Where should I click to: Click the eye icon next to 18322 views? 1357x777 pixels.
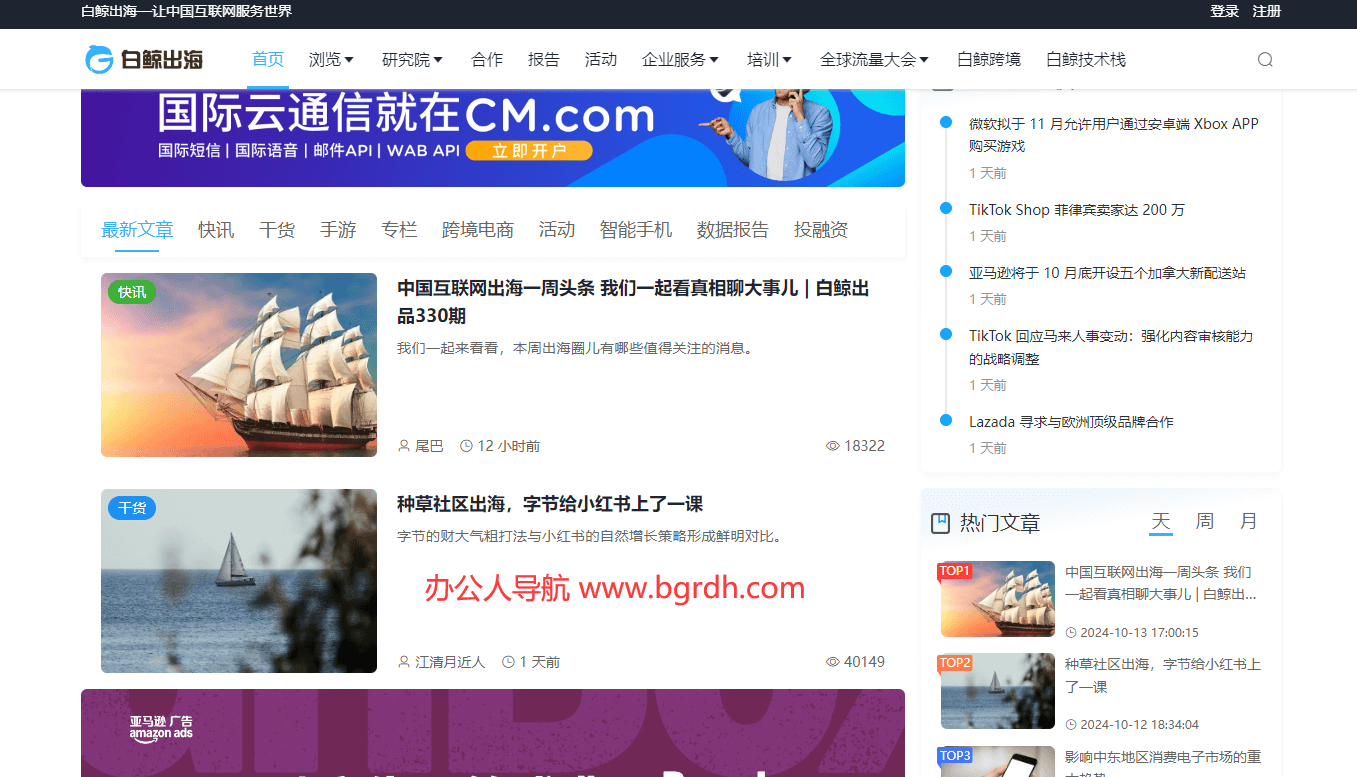[832, 446]
